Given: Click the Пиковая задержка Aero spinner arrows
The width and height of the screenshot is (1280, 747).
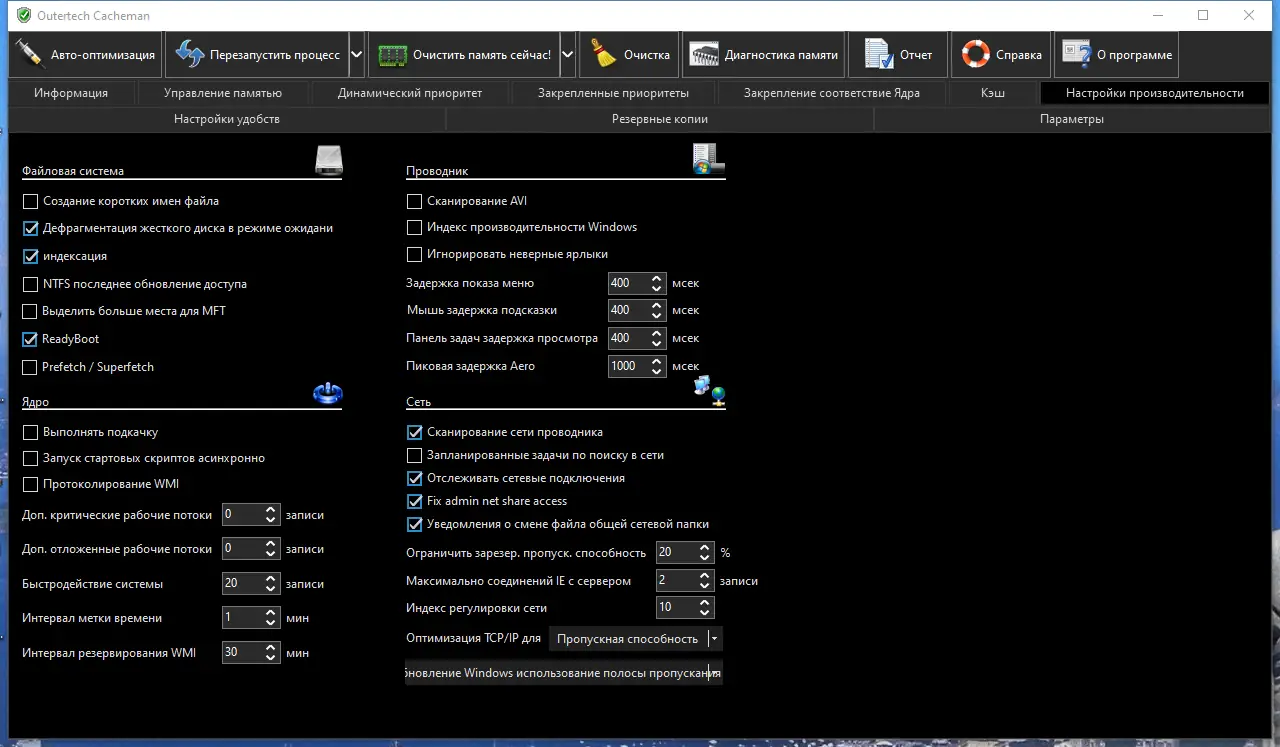Looking at the screenshot, I should 656,366.
